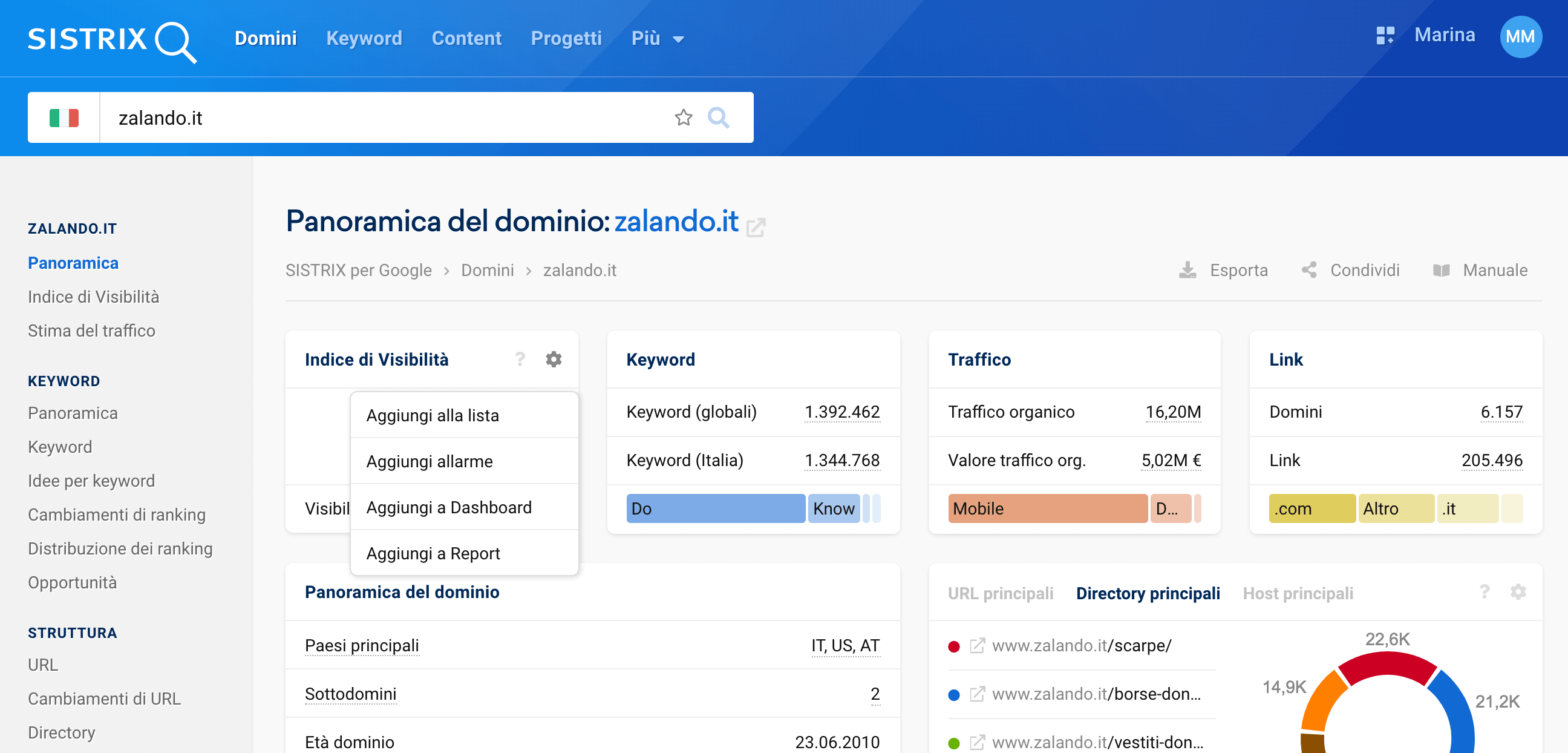Viewport: 1568px width, 753px height.
Task: Select the Italian flag country selector
Action: click(64, 117)
